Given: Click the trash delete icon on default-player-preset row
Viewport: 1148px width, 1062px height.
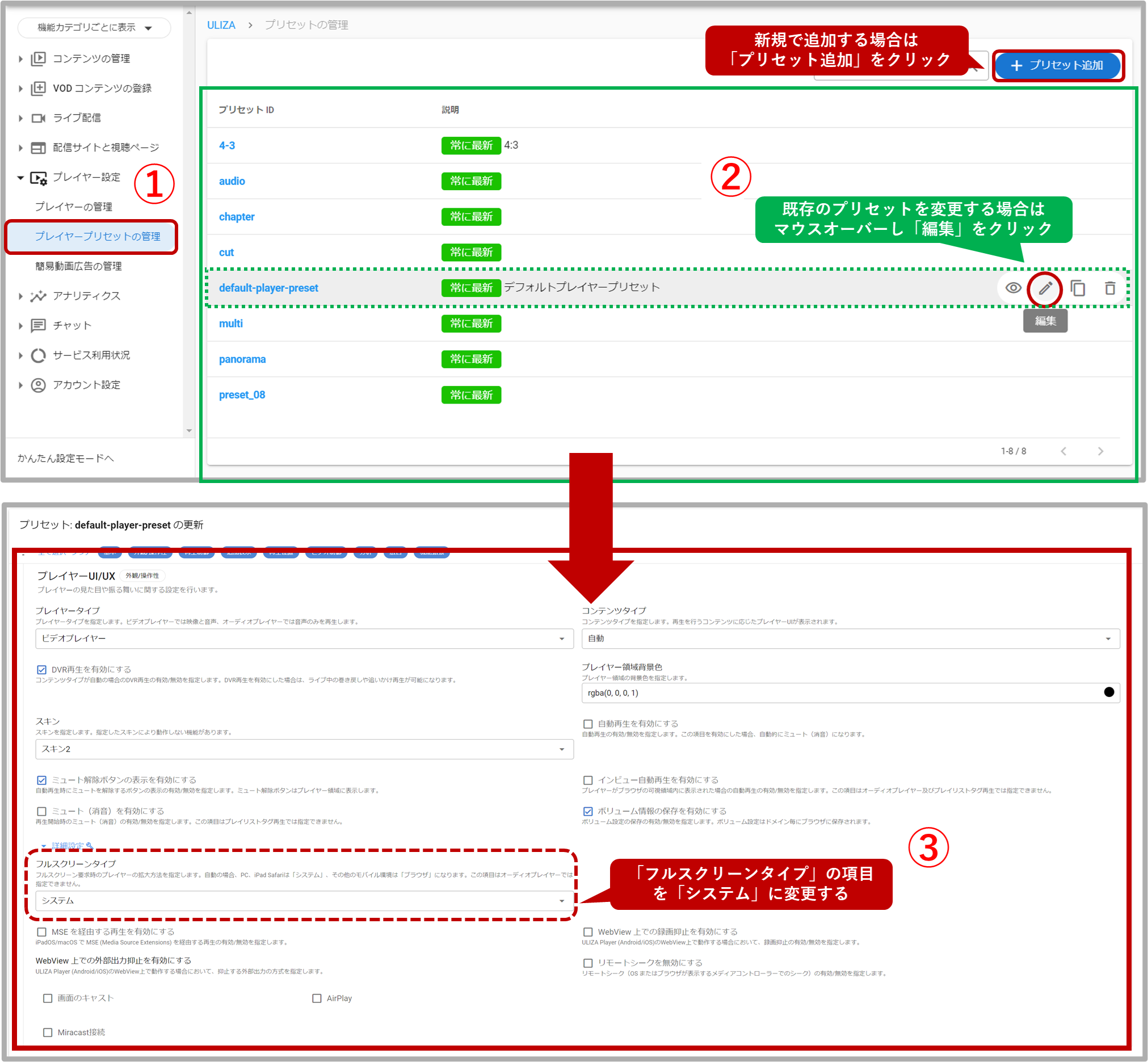Looking at the screenshot, I should tap(1109, 288).
